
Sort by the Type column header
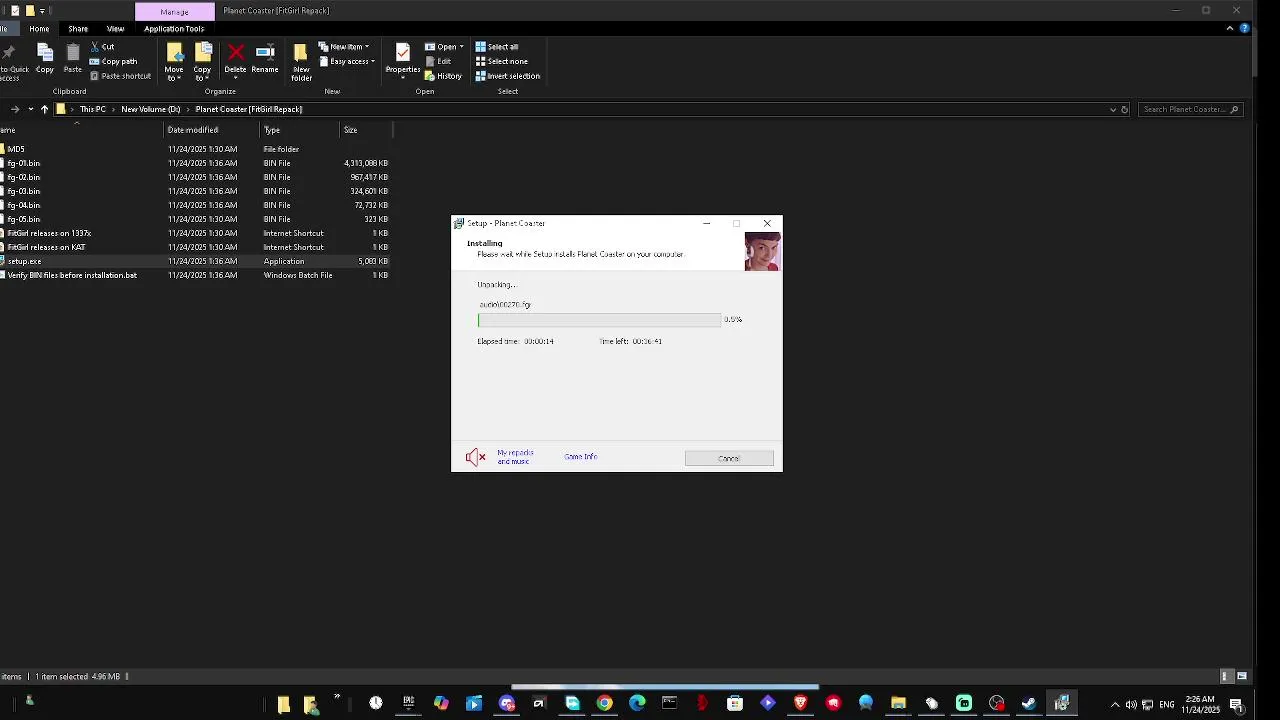coord(300,130)
